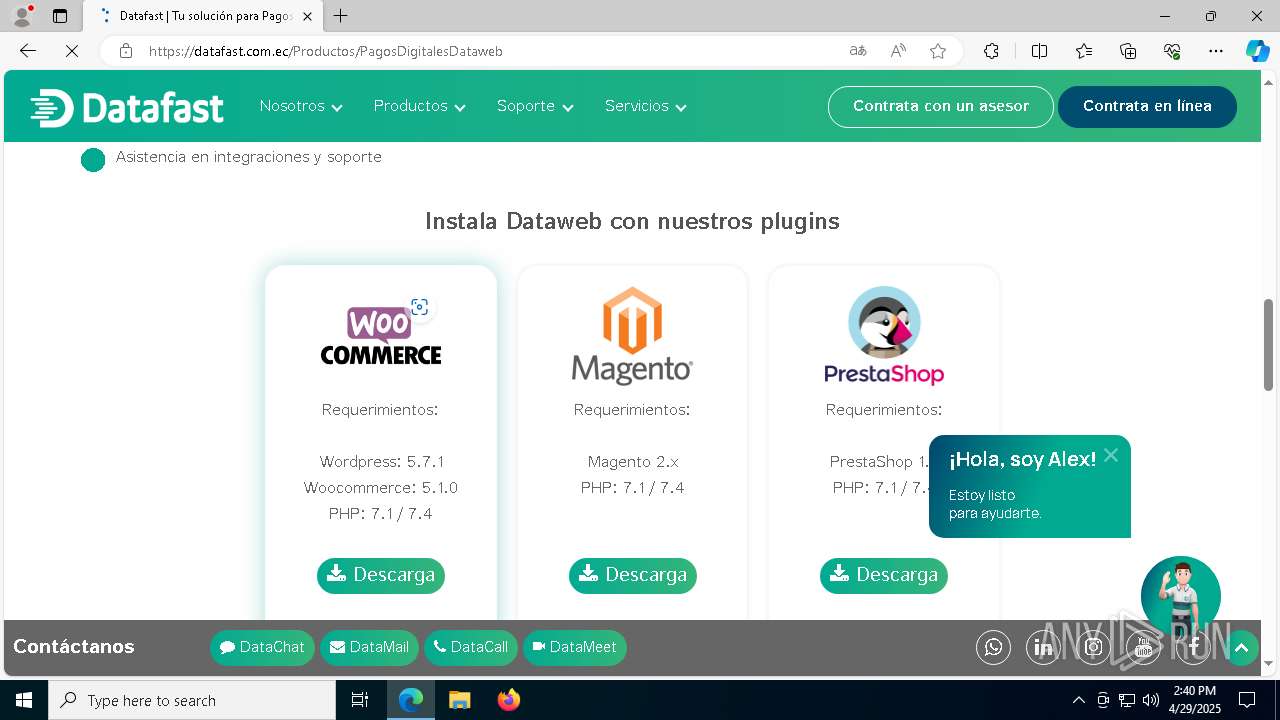
Task: Click Contrata en línea button
Action: coord(1147,107)
